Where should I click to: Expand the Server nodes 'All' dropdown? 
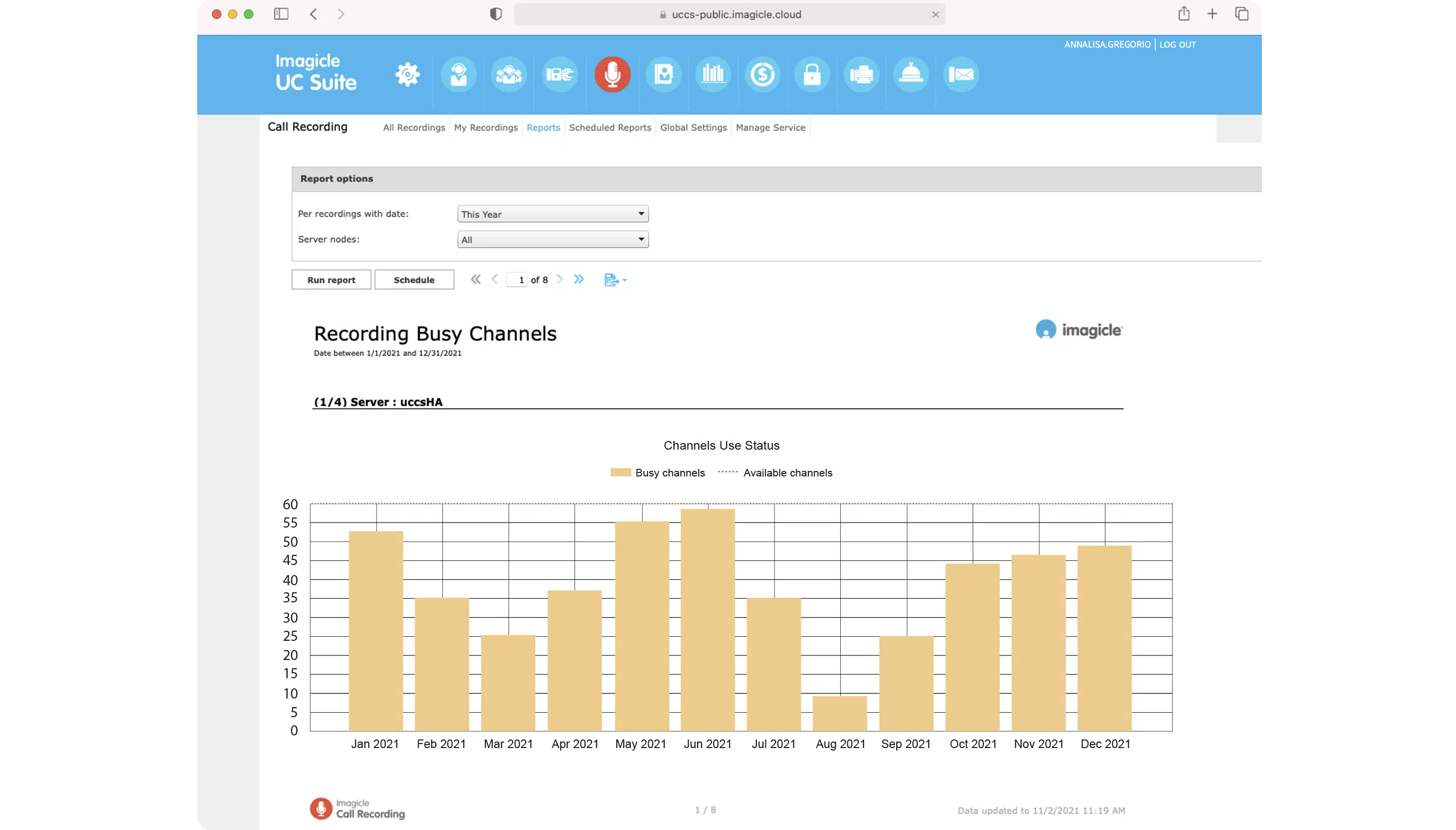click(553, 239)
